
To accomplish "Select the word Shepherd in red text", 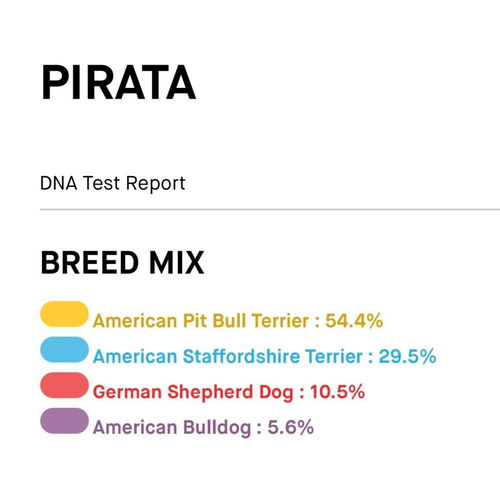I will click(210, 392).
